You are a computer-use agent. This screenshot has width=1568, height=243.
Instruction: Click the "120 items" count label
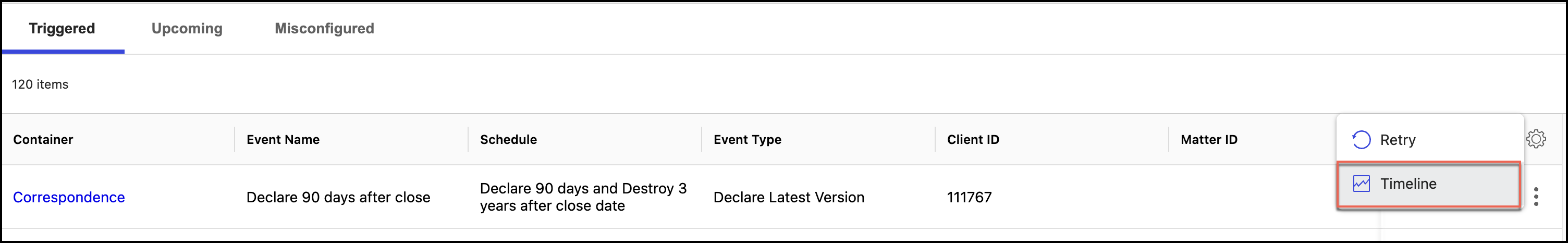tap(40, 84)
